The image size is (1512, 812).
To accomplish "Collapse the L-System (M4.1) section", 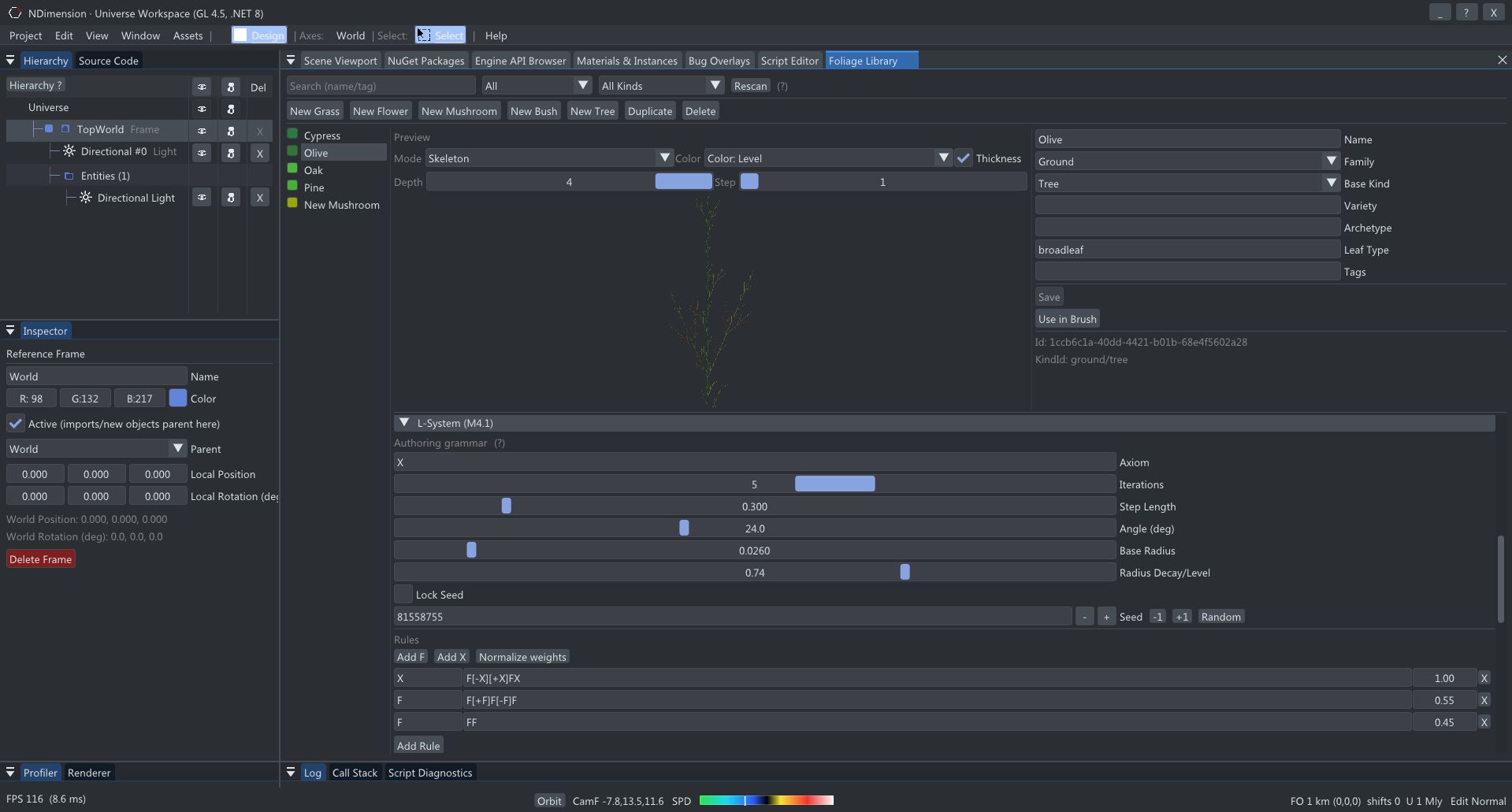I will (406, 422).
